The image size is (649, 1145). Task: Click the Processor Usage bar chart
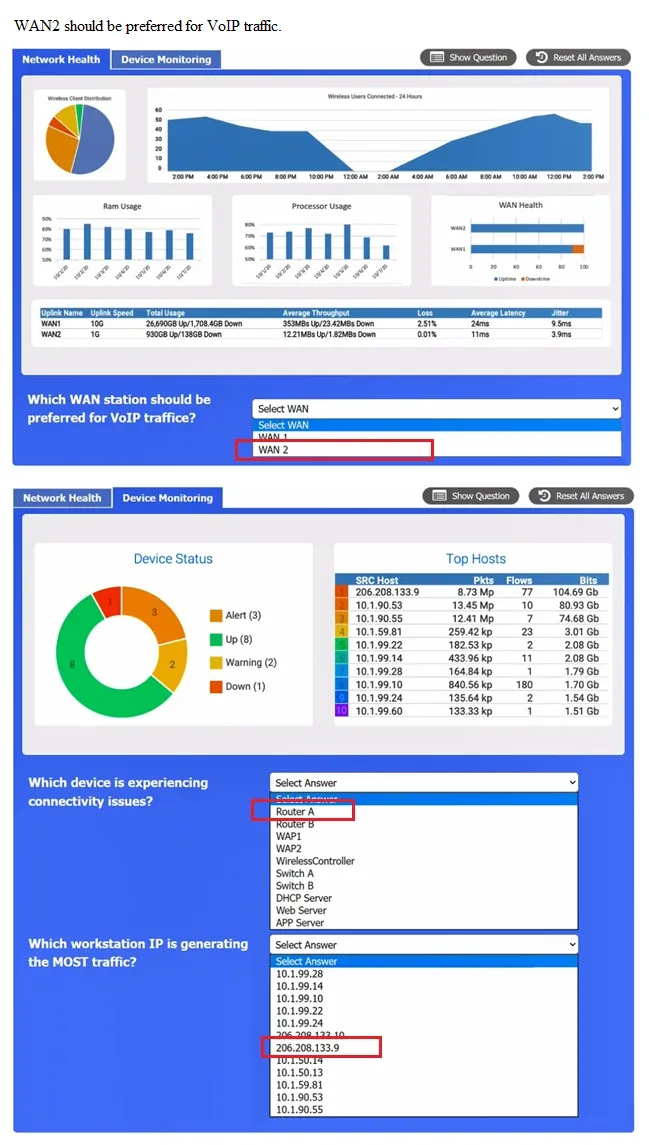tap(321, 241)
